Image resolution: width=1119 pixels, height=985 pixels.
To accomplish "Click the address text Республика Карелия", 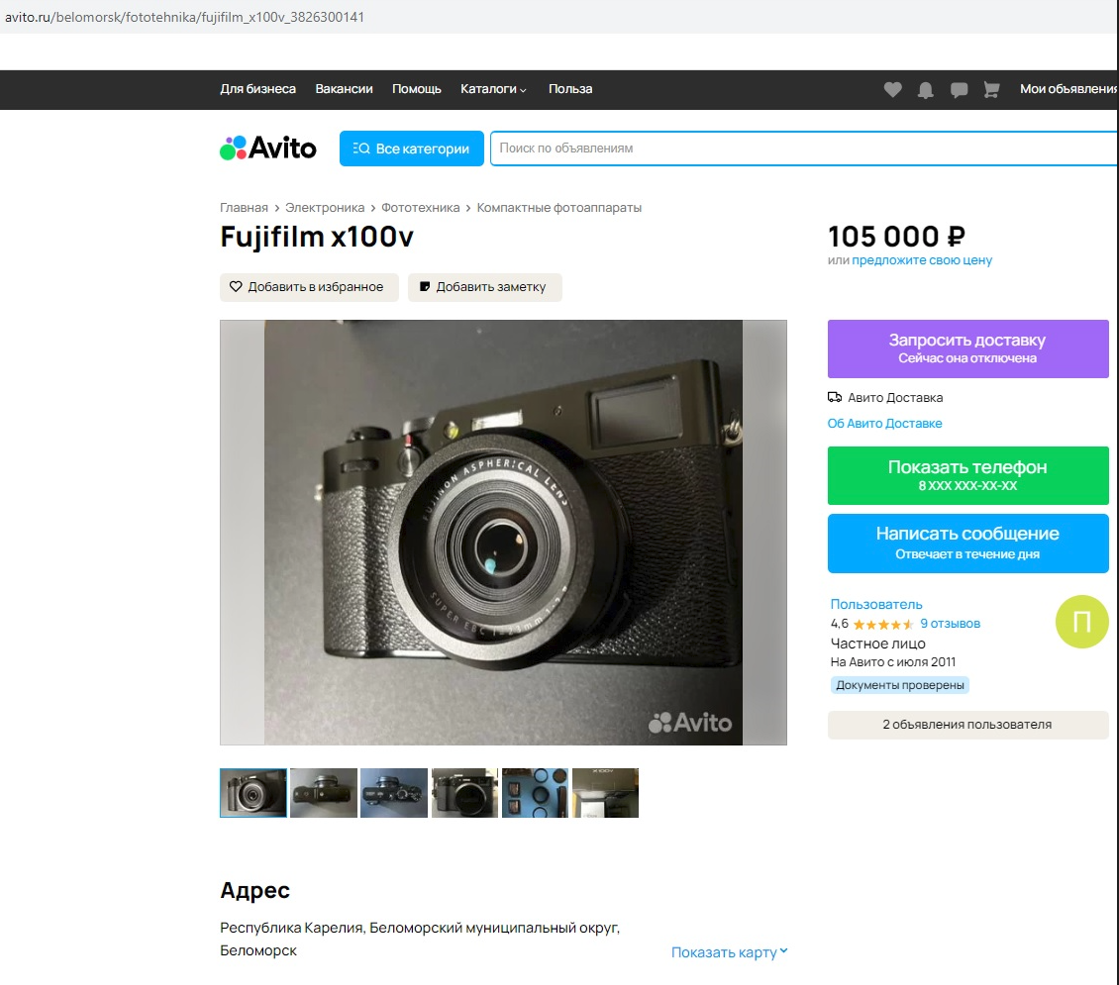I will point(292,928).
